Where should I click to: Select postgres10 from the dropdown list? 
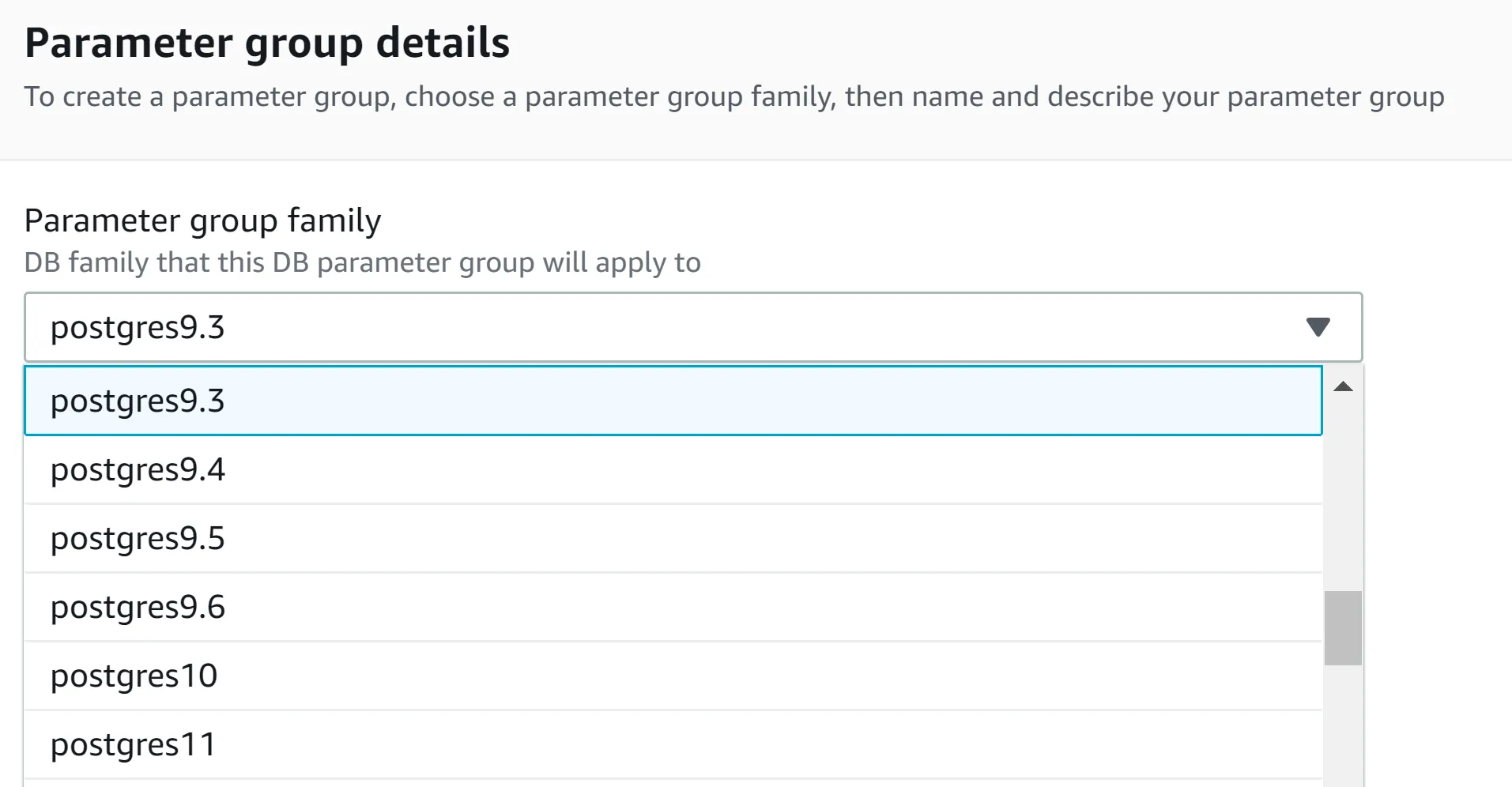pos(672,676)
